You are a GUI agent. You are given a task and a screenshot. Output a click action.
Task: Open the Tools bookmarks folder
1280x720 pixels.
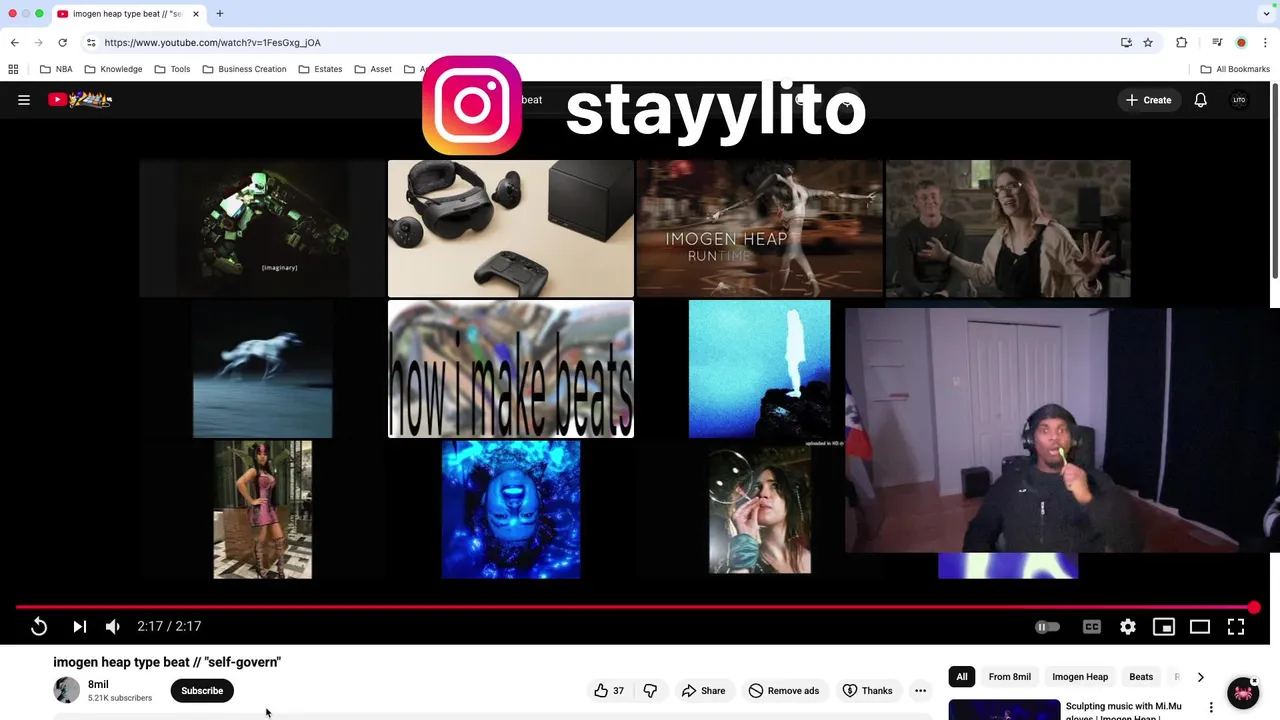pos(172,69)
